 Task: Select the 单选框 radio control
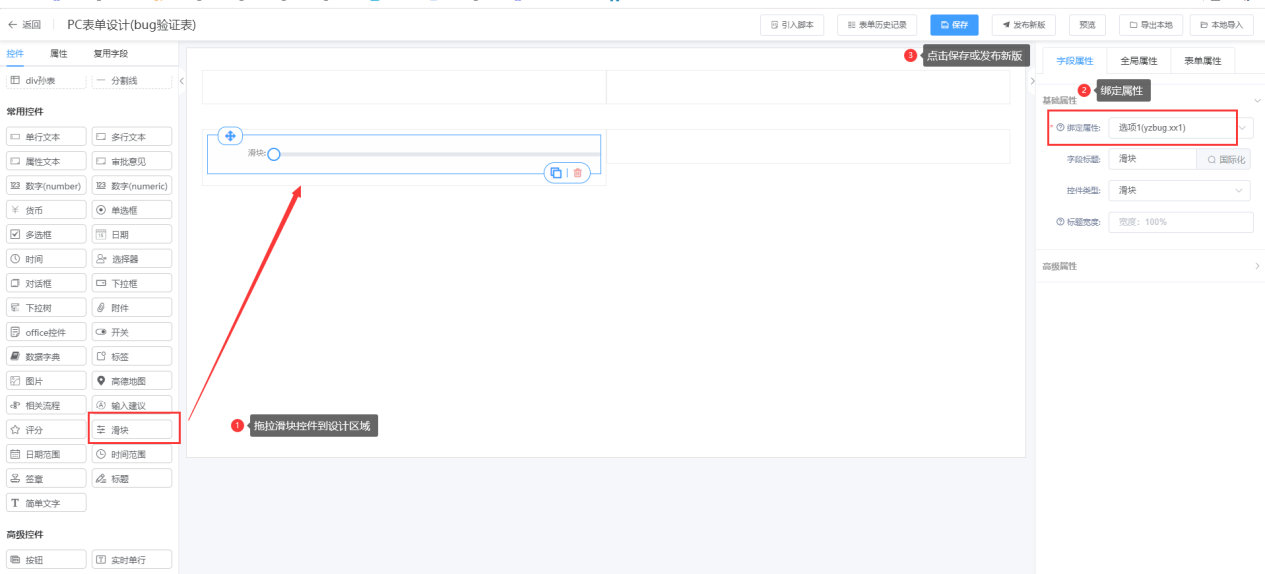(x=132, y=210)
